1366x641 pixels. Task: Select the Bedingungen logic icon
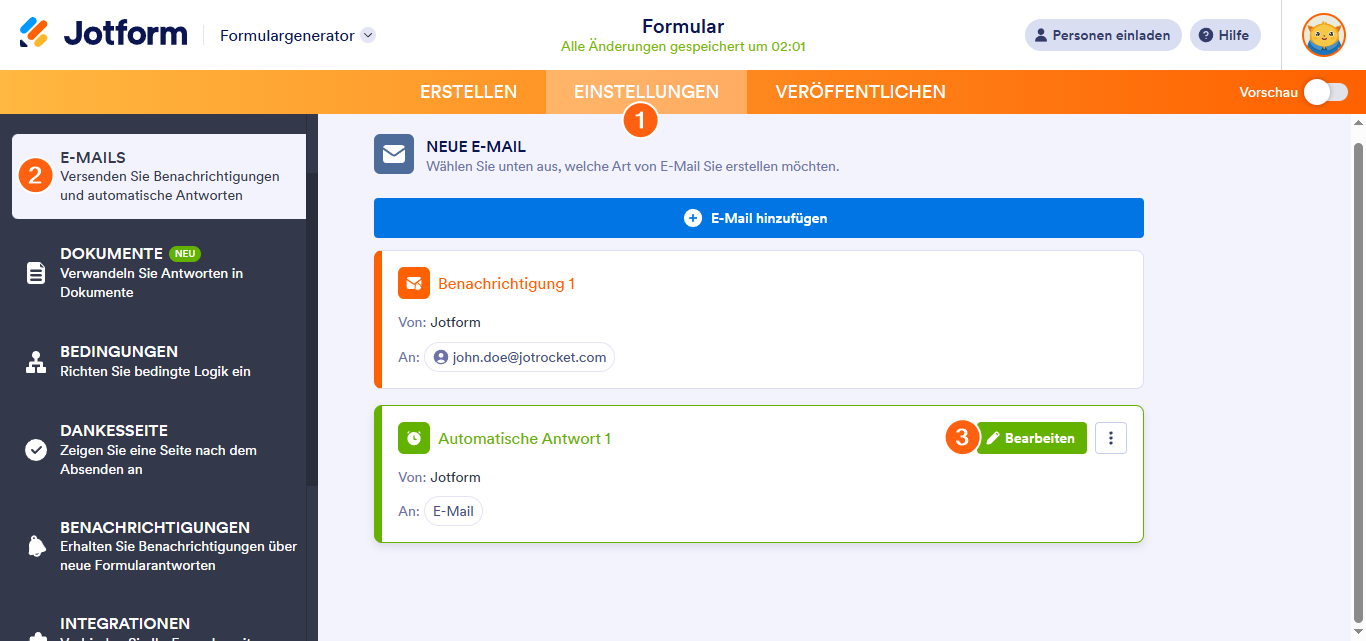click(36, 362)
